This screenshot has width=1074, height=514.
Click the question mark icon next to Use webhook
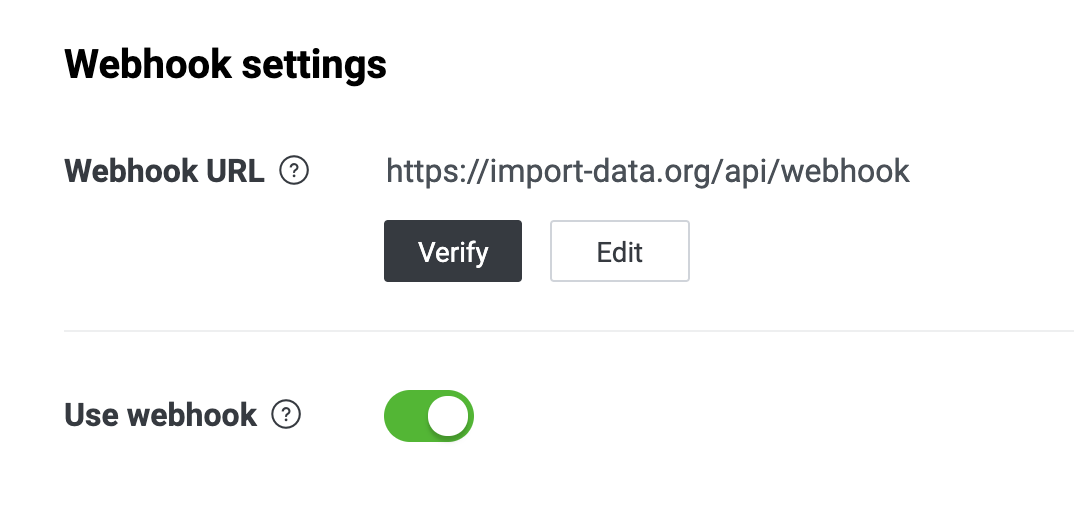coord(286,415)
